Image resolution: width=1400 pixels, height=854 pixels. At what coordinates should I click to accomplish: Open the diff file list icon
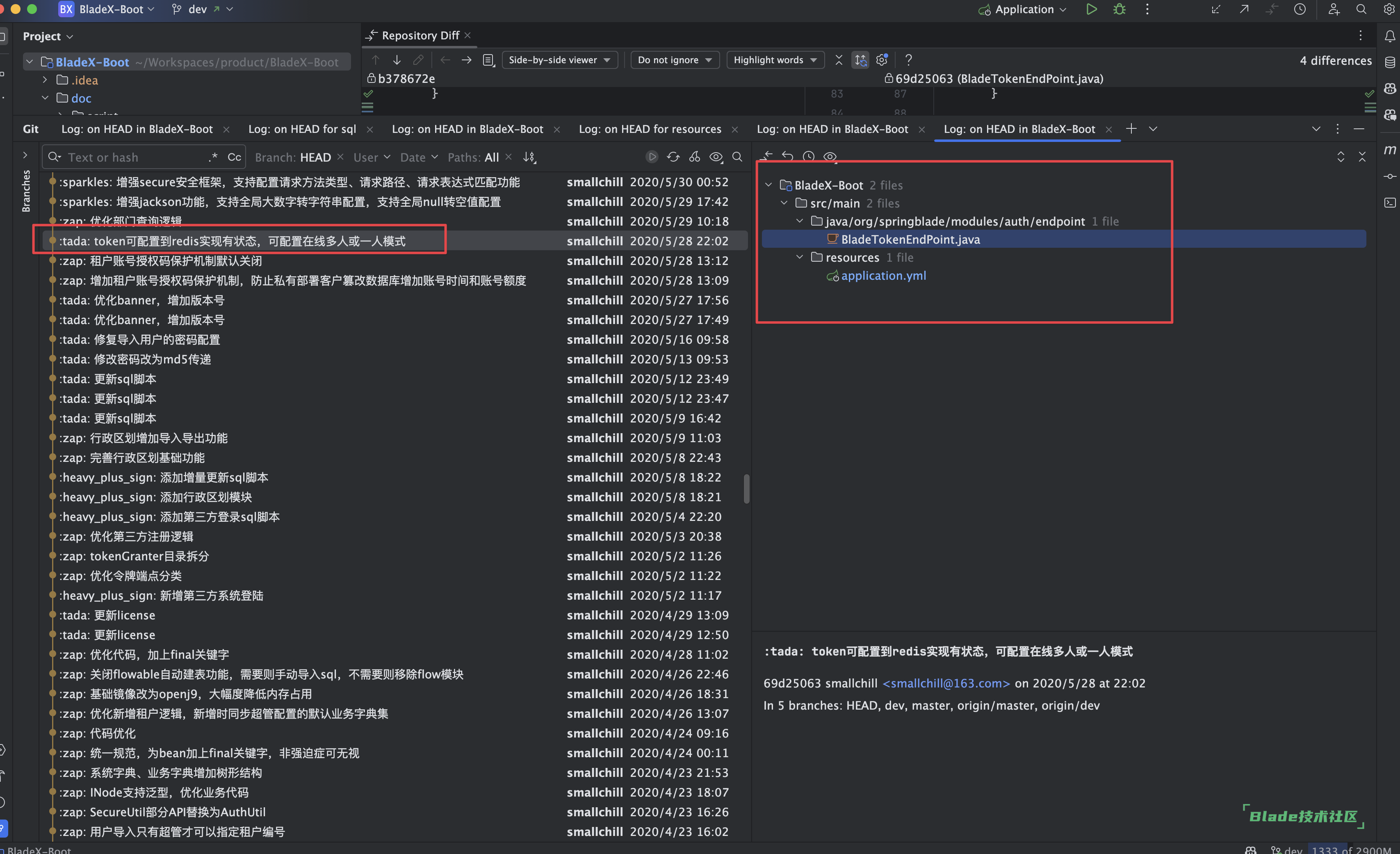pos(488,59)
